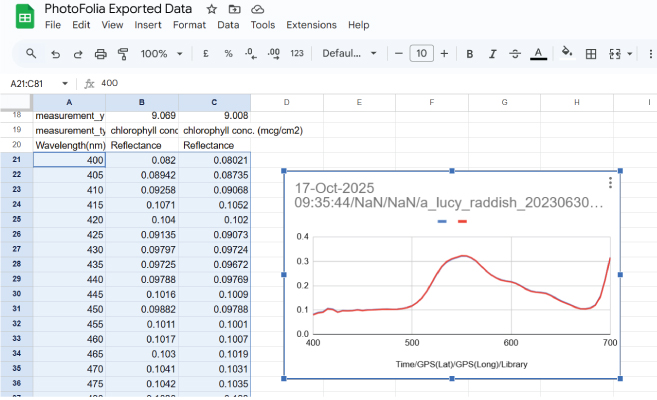Viewport: 657px width, 400px height.
Task: Open the Data menu
Action: tap(228, 25)
